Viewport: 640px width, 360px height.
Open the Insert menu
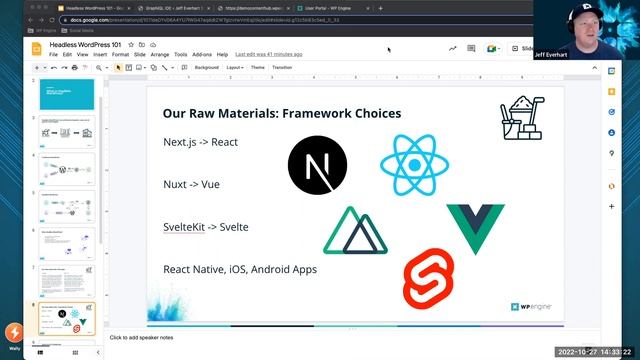100,54
